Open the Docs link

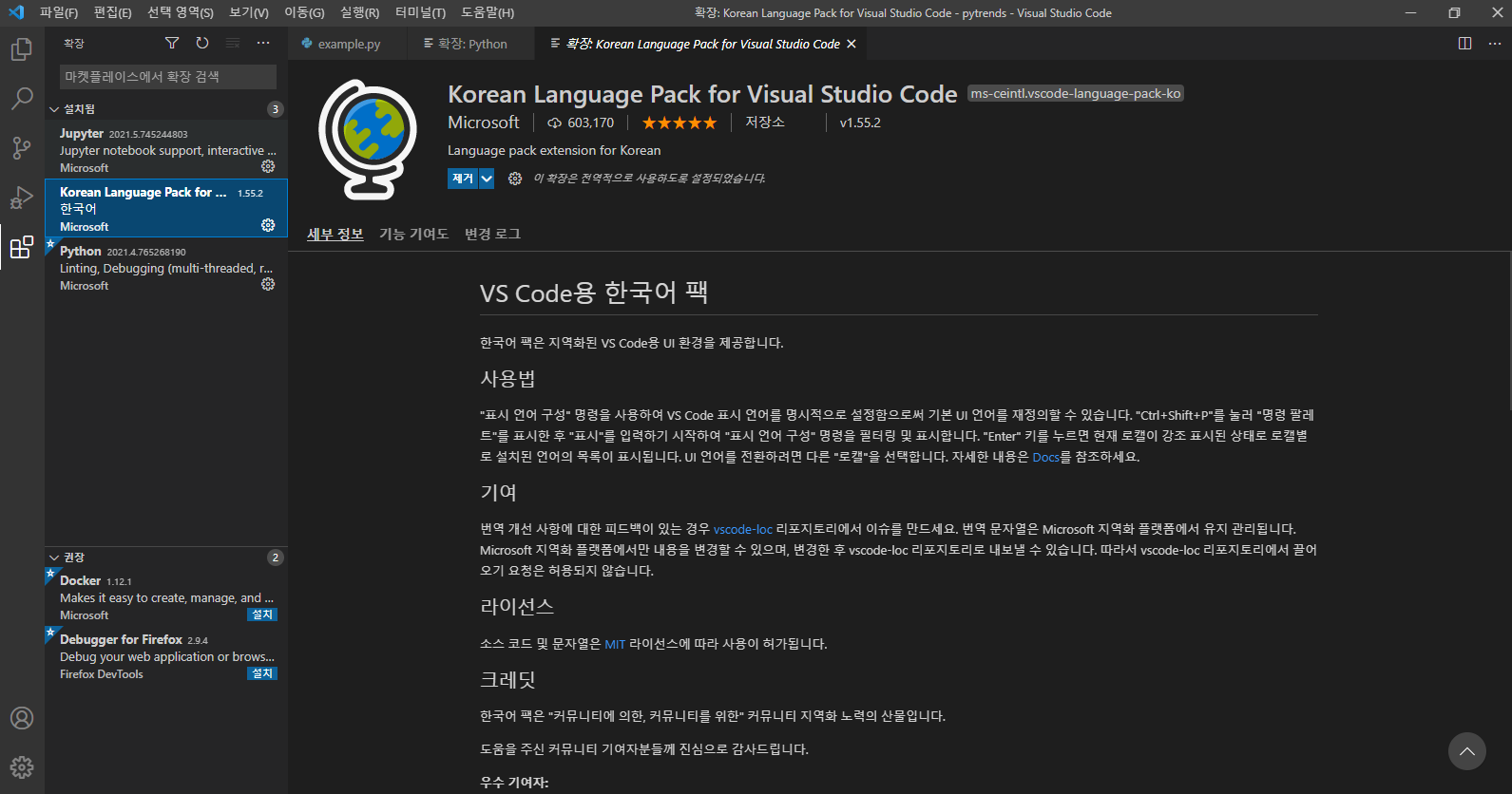pos(1045,457)
